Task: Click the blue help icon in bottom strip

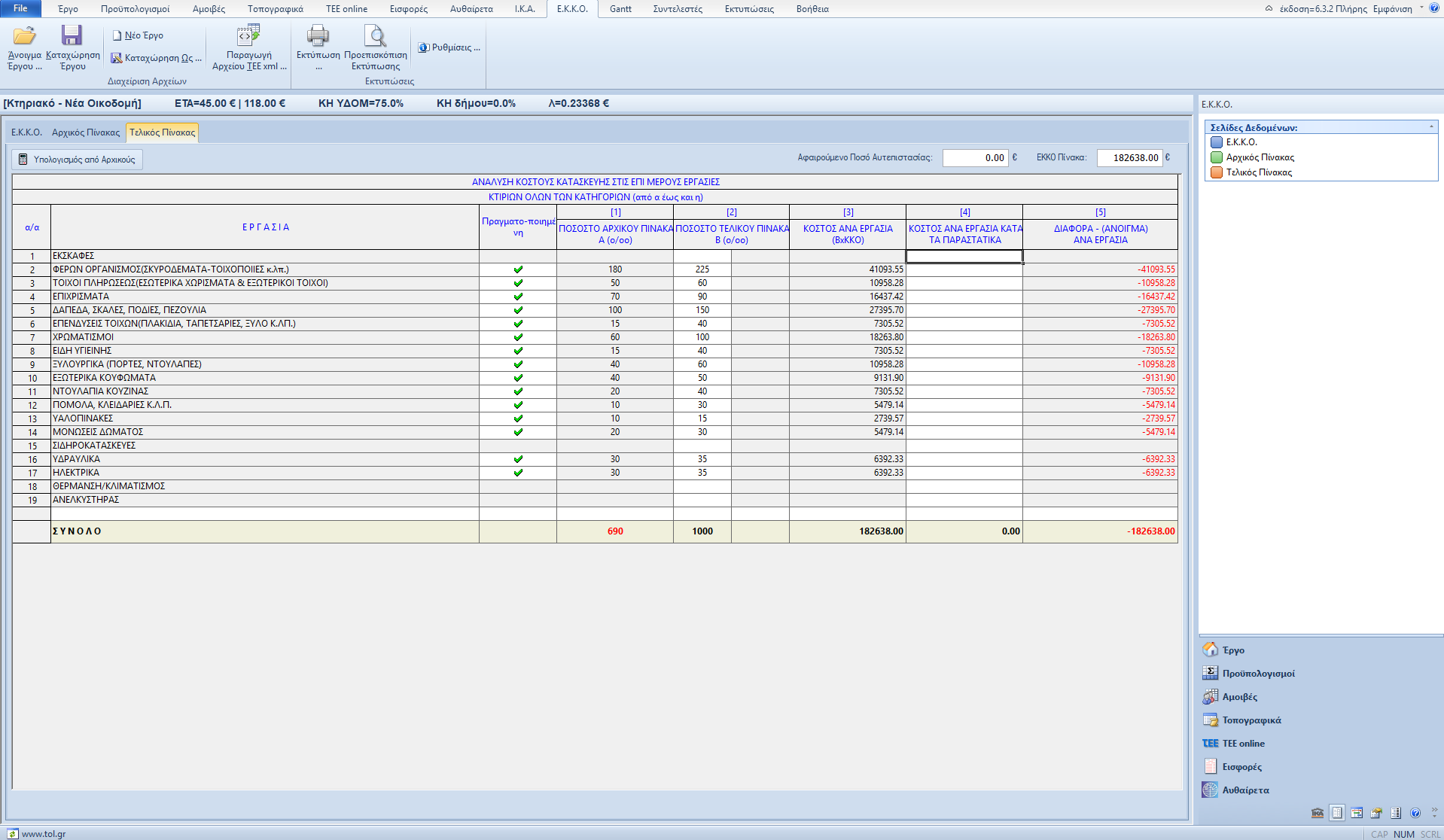Action: coord(1415,813)
